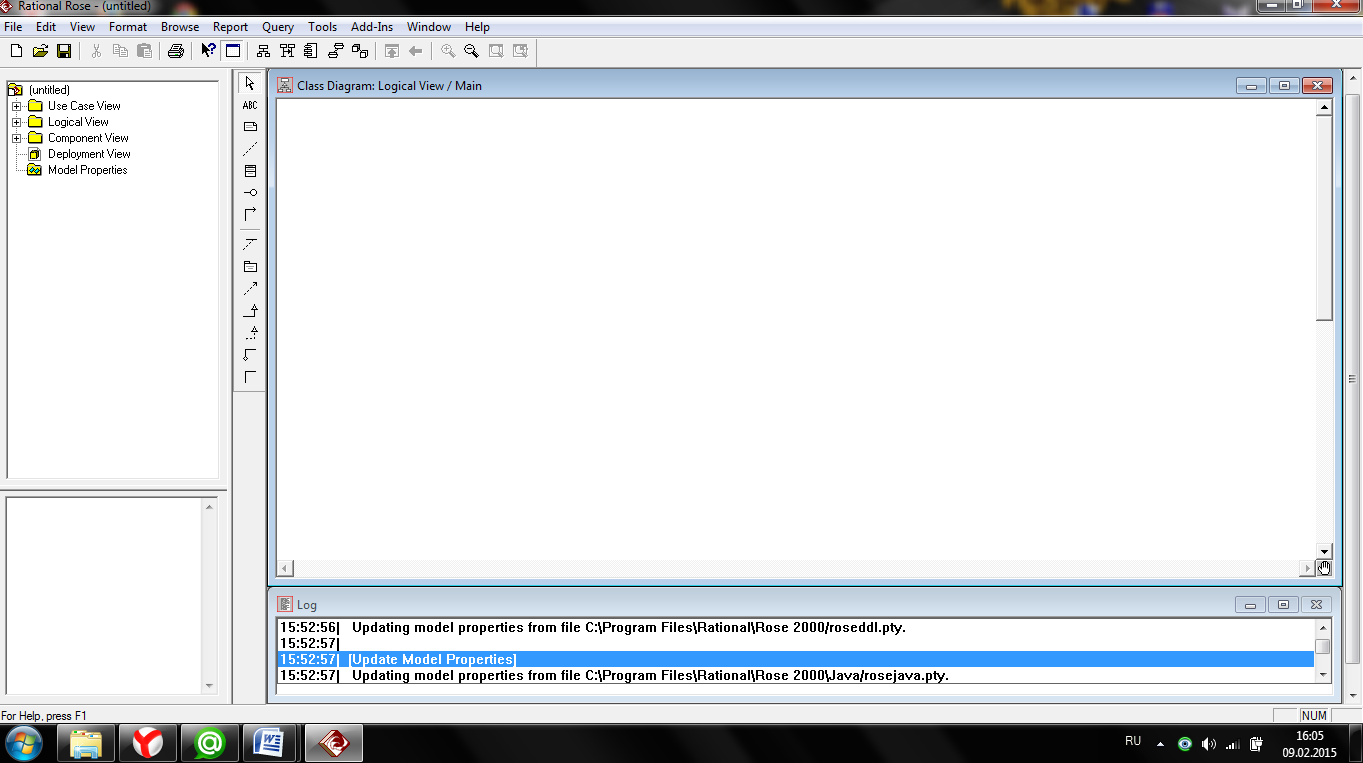Click the Zoom In magnifier icon
This screenshot has height=763, width=1363.
click(x=448, y=51)
